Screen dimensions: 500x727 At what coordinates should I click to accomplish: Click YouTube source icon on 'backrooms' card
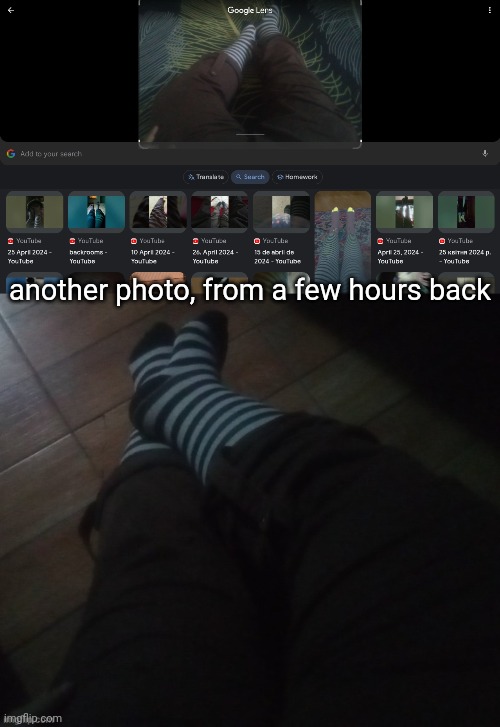click(72, 241)
